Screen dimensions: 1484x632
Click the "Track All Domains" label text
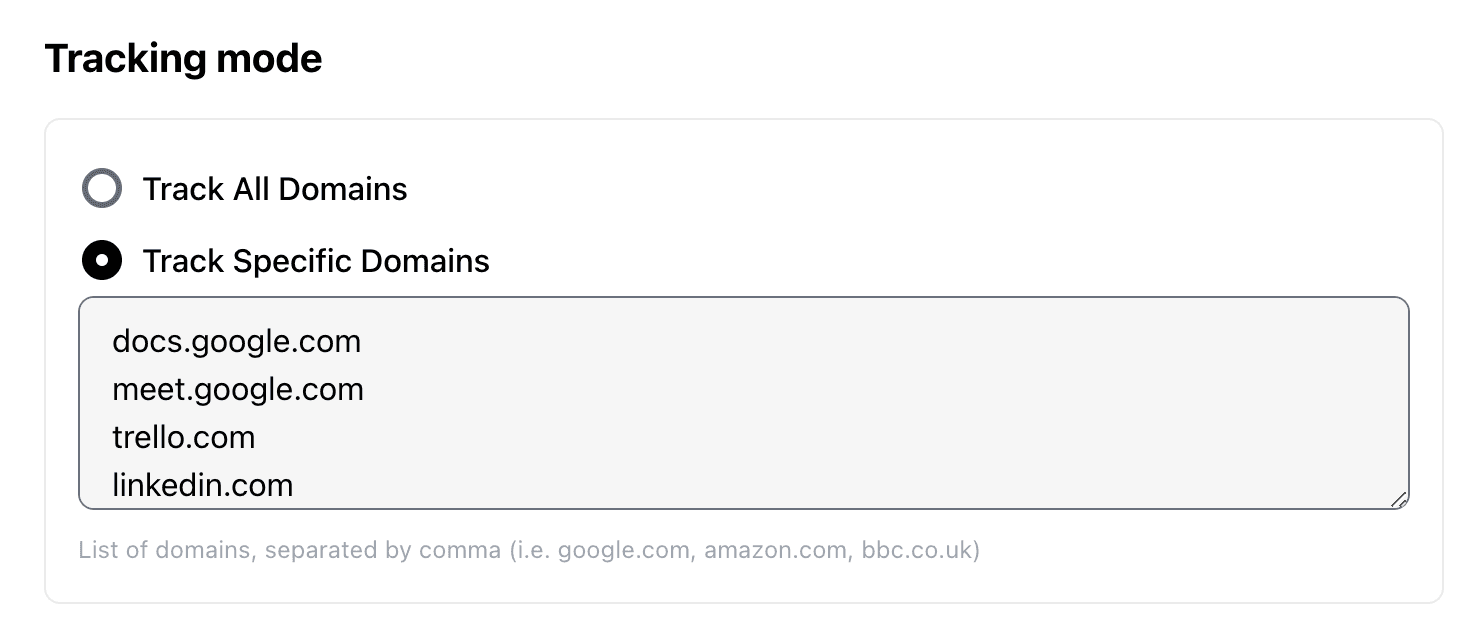[x=275, y=189]
